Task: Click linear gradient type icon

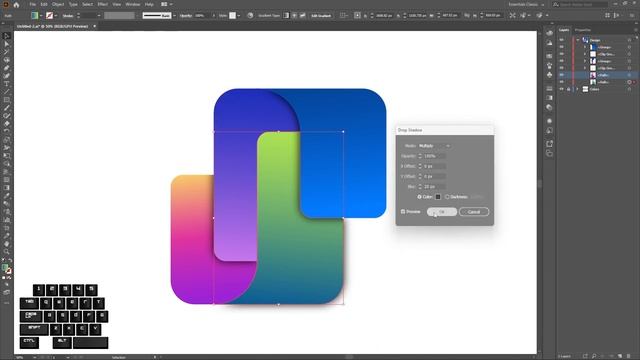Action: click(286, 16)
